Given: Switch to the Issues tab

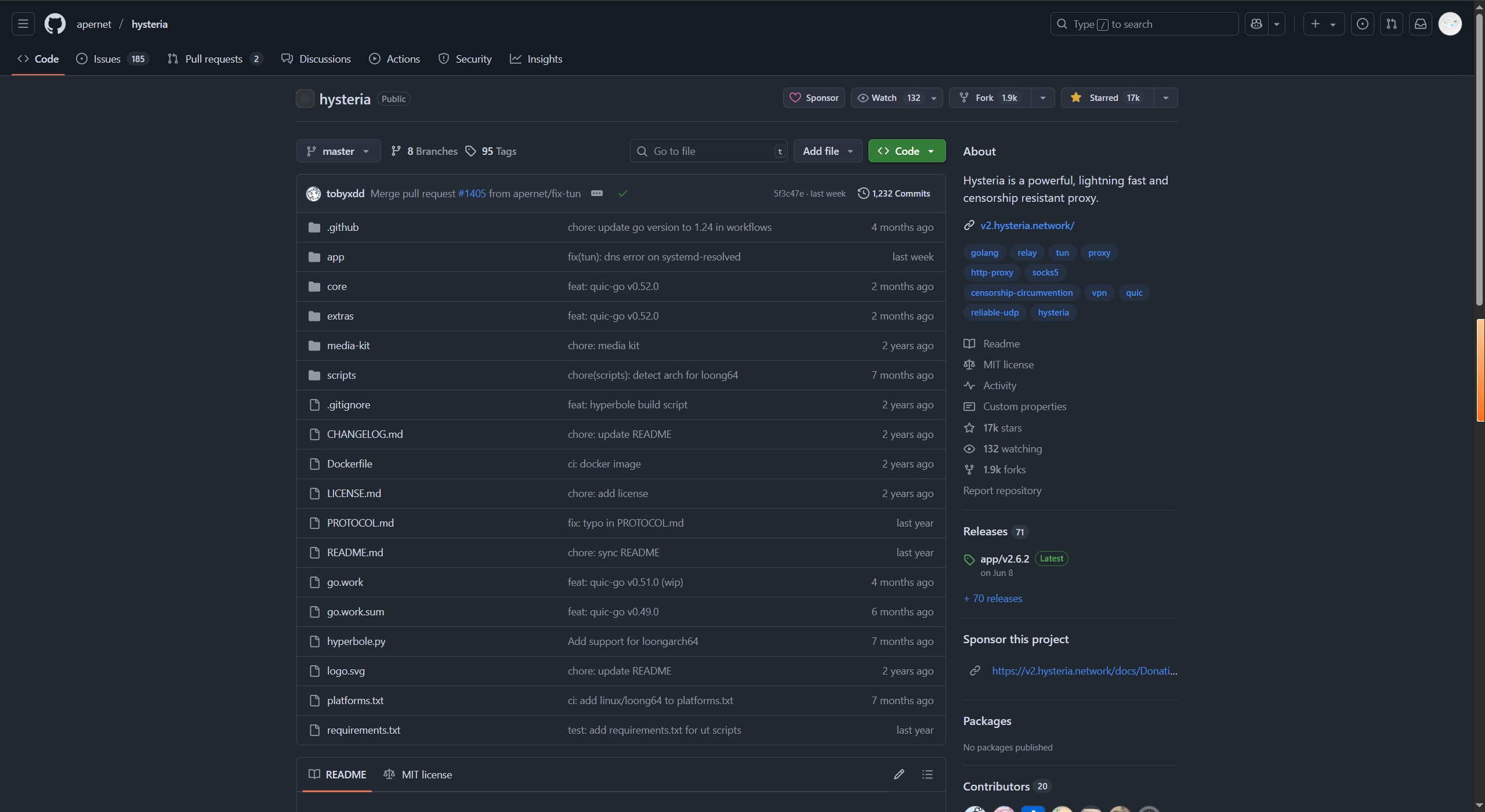Looking at the screenshot, I should click(113, 59).
